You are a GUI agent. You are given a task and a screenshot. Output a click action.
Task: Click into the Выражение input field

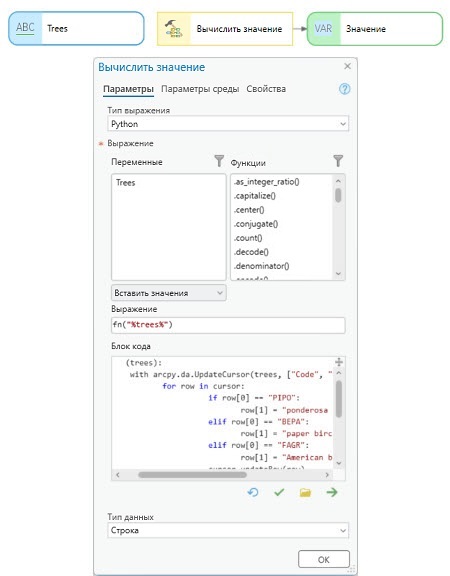tap(228, 325)
